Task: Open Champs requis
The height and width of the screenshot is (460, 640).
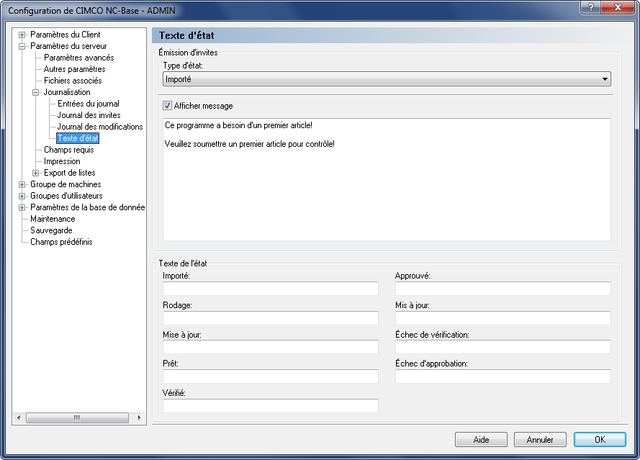Action: coord(69,150)
